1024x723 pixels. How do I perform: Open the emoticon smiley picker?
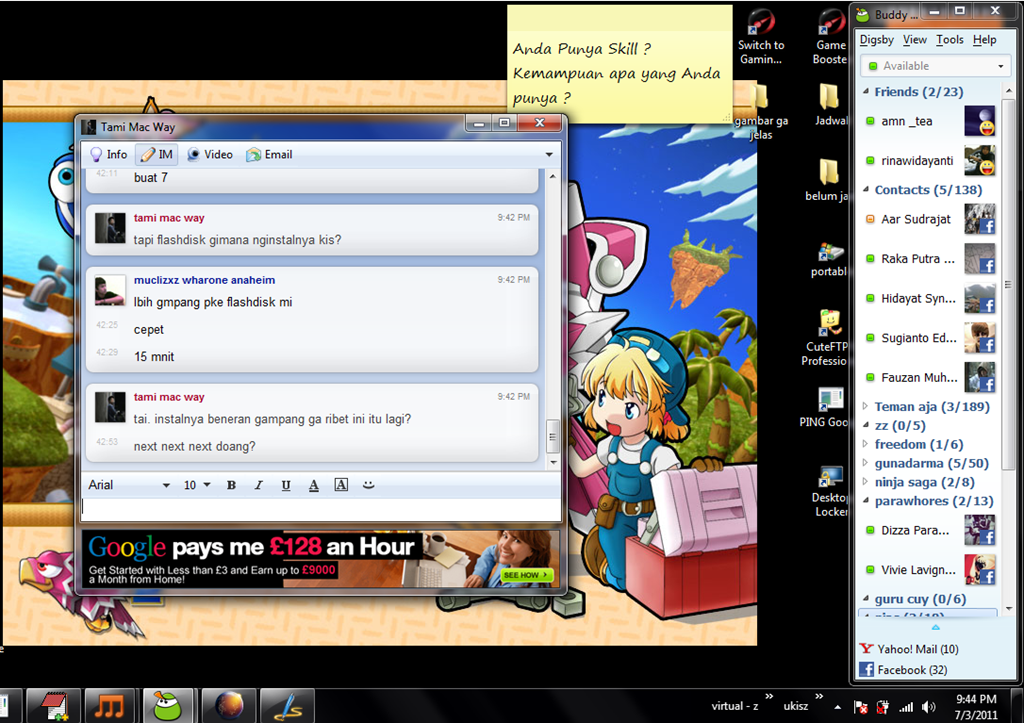tap(368, 485)
